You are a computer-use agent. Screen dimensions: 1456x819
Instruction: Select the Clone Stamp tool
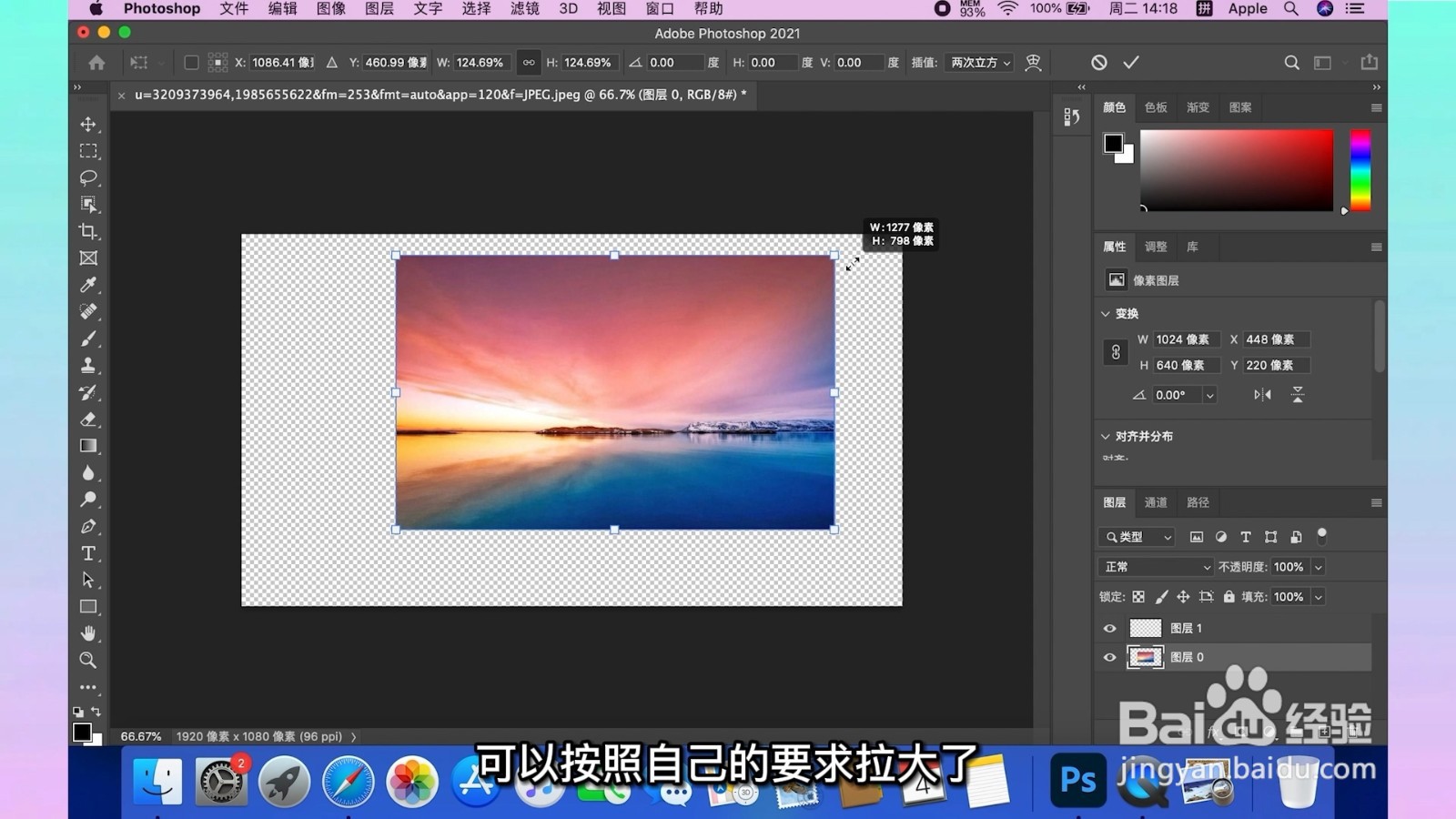click(x=87, y=365)
